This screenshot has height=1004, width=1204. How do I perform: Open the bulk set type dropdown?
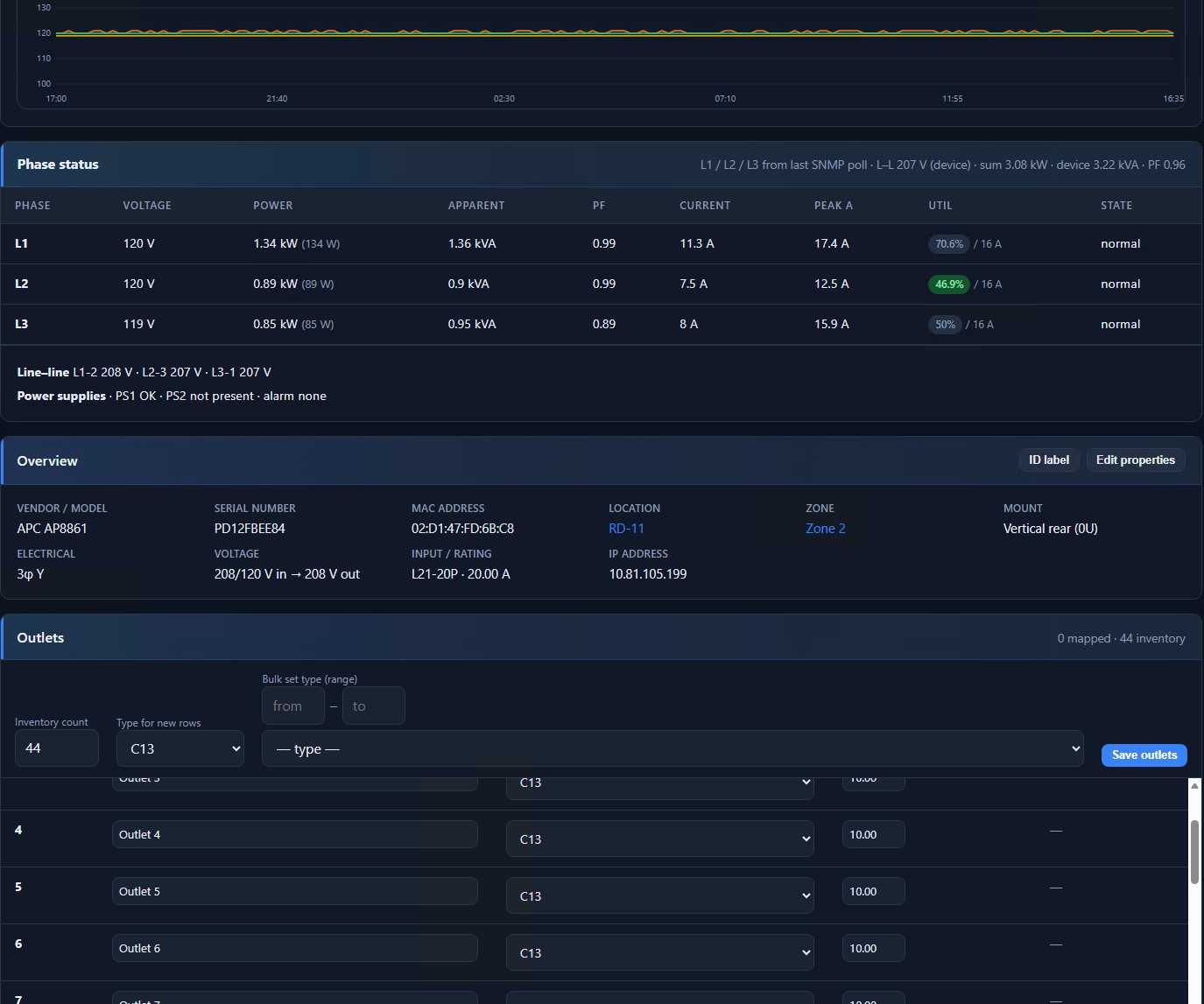672,748
